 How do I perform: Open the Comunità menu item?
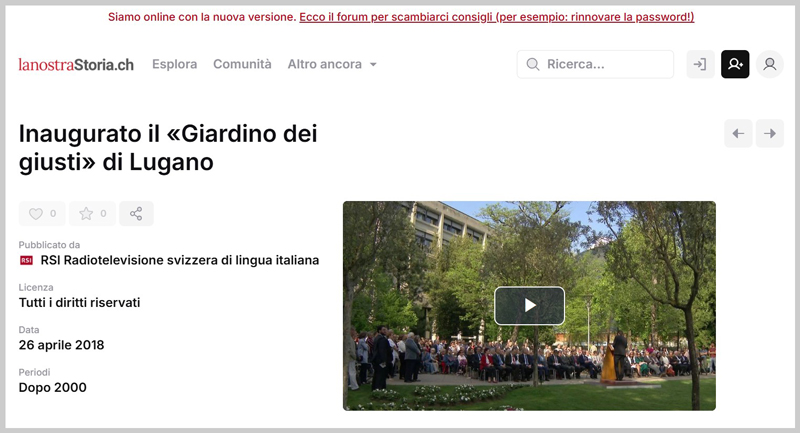242,64
